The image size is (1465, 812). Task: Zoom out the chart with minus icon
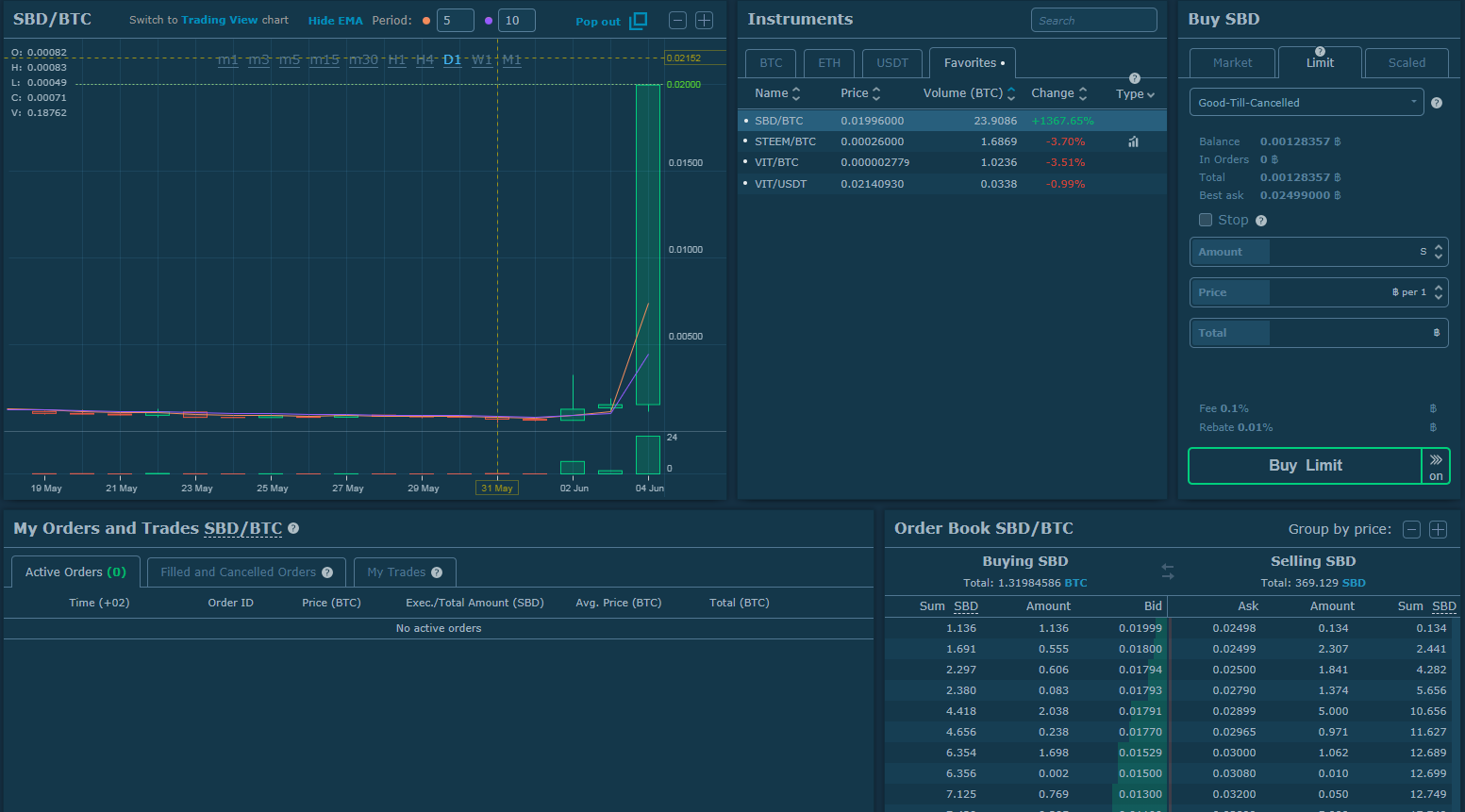coord(677,20)
